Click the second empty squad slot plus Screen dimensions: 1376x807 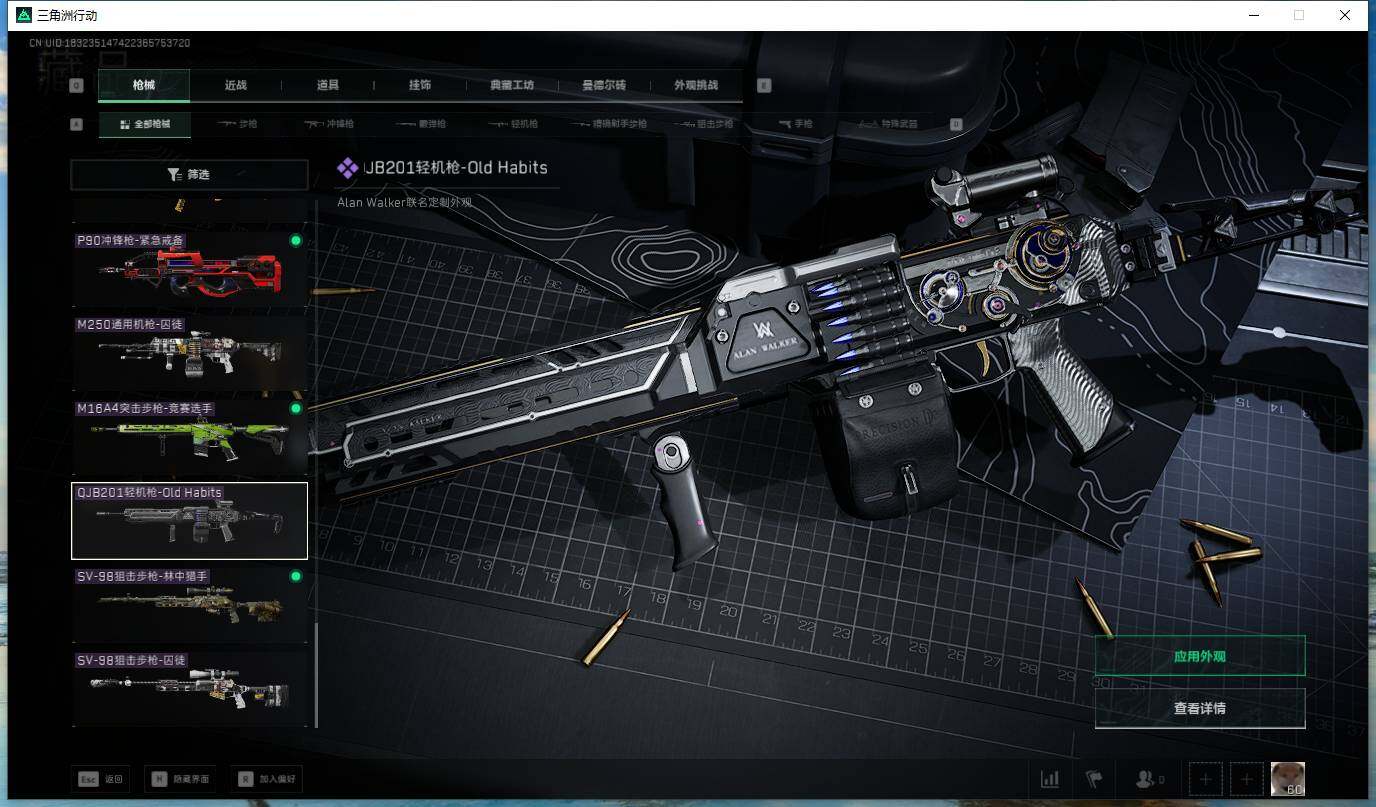tap(1246, 779)
